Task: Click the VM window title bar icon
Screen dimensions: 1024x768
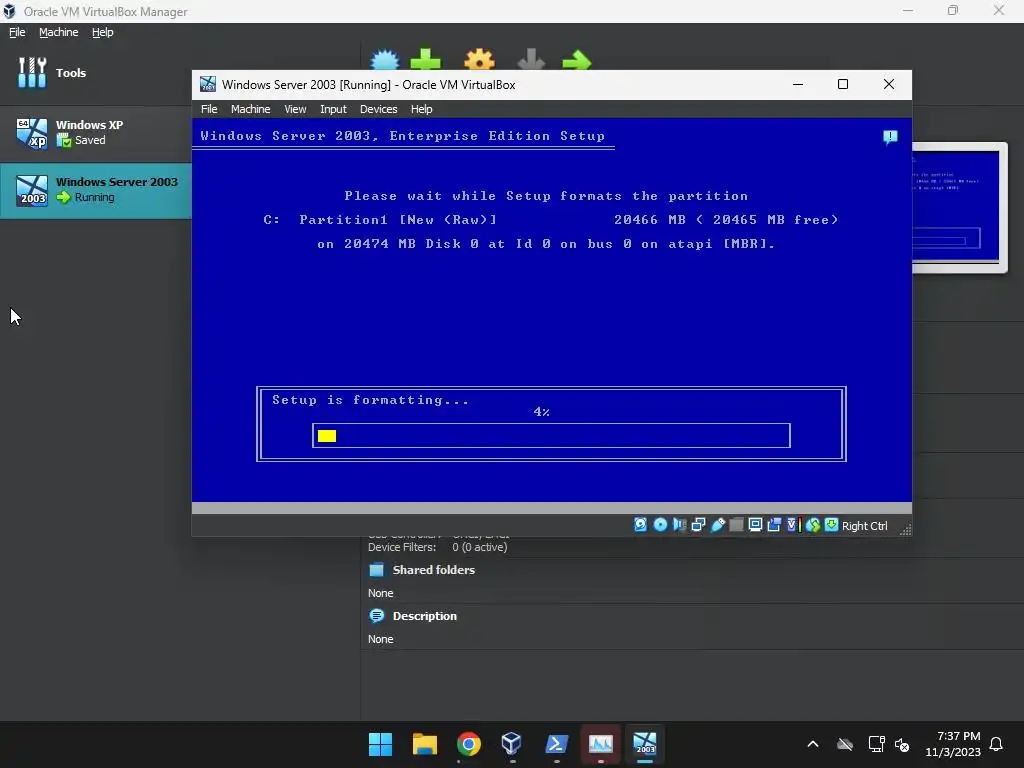Action: (208, 84)
